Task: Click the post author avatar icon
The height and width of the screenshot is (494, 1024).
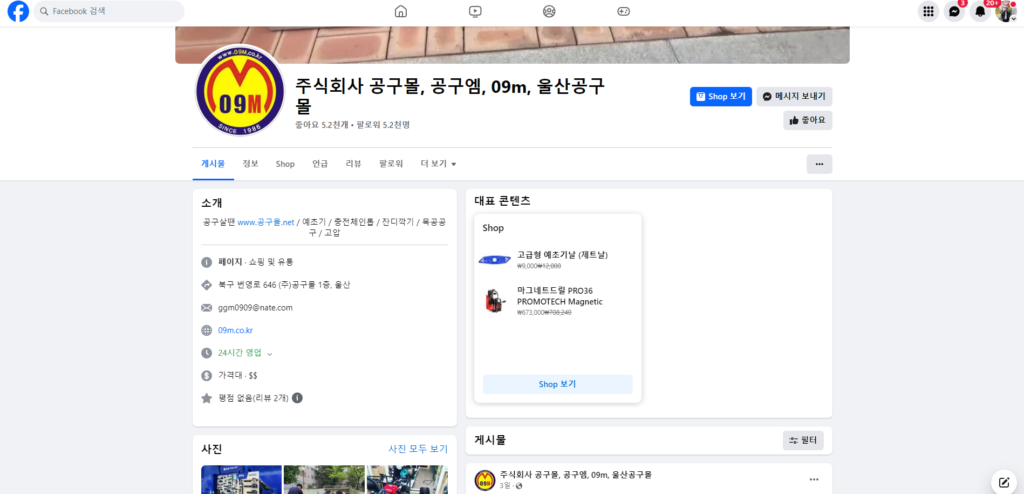Action: click(484, 480)
